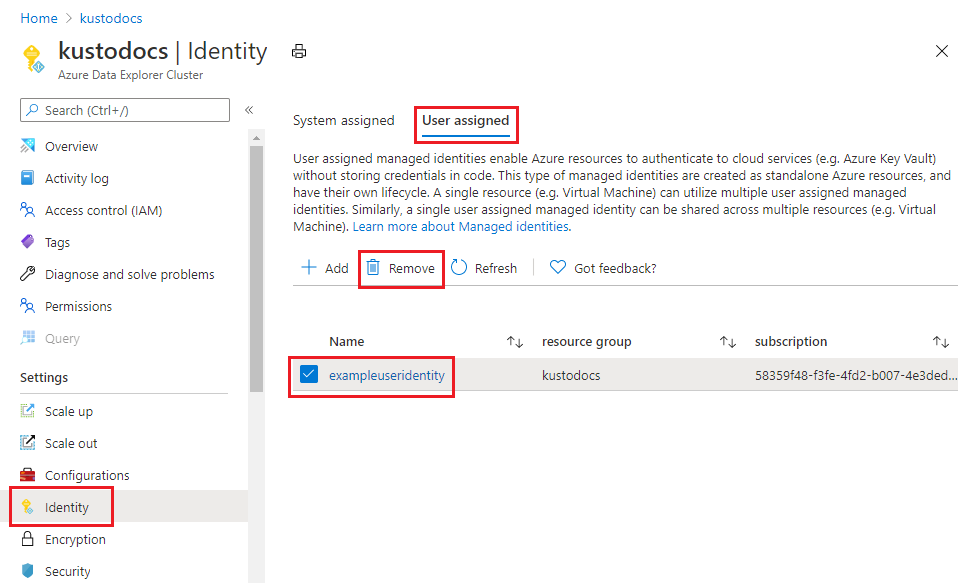Click the sidebar scrollbar up arrow

(x=257, y=137)
